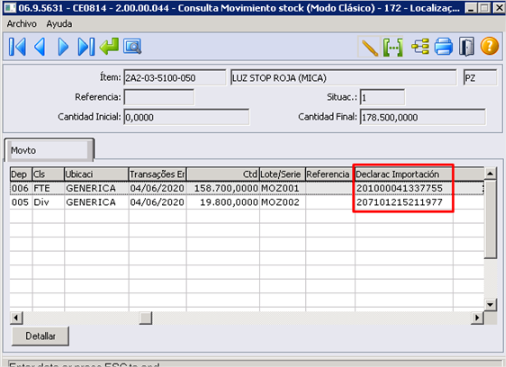Click the printer icon
506x367 pixels.
443,46
